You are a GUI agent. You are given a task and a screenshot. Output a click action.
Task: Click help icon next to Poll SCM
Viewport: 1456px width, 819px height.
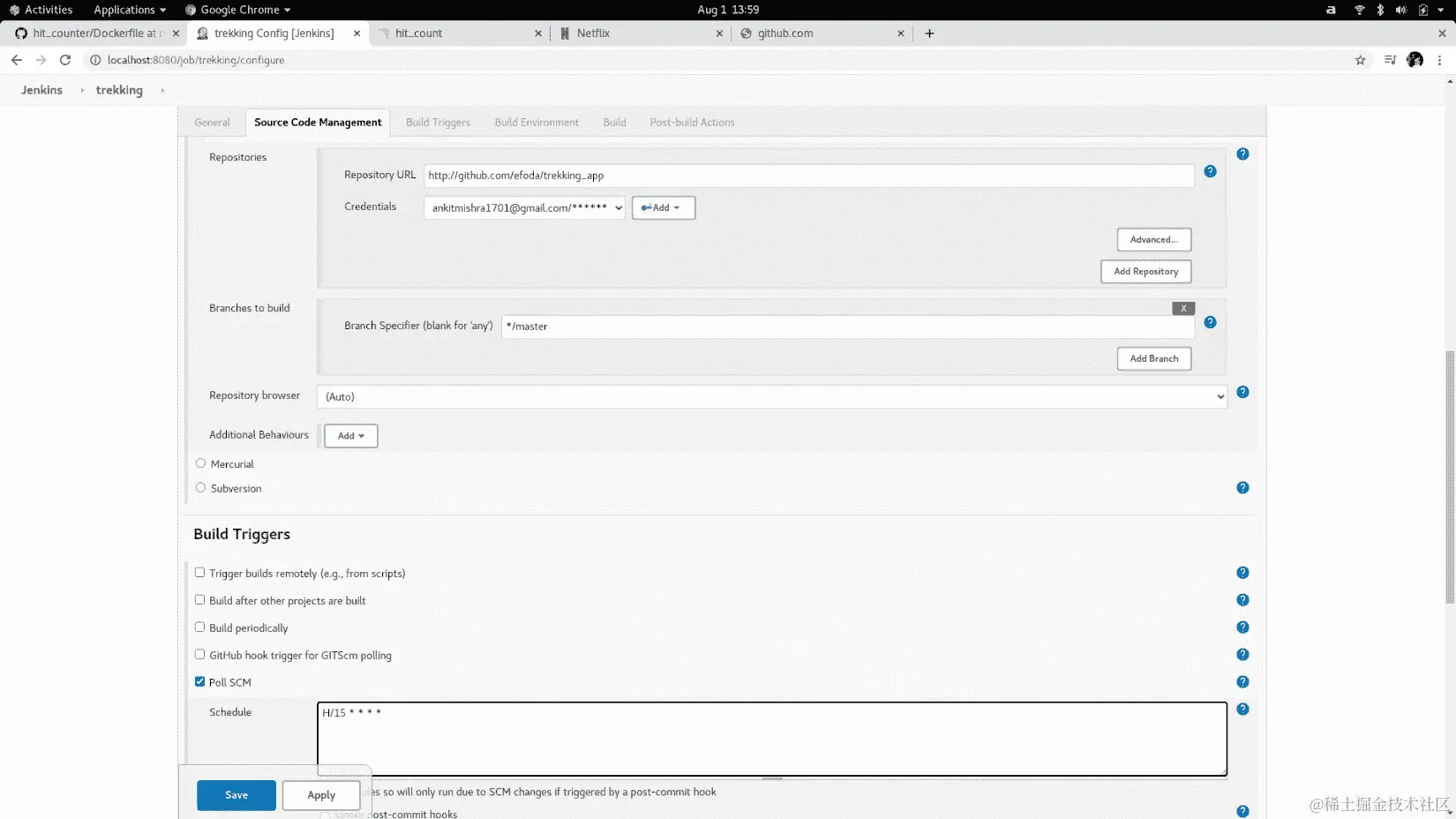click(x=1242, y=681)
